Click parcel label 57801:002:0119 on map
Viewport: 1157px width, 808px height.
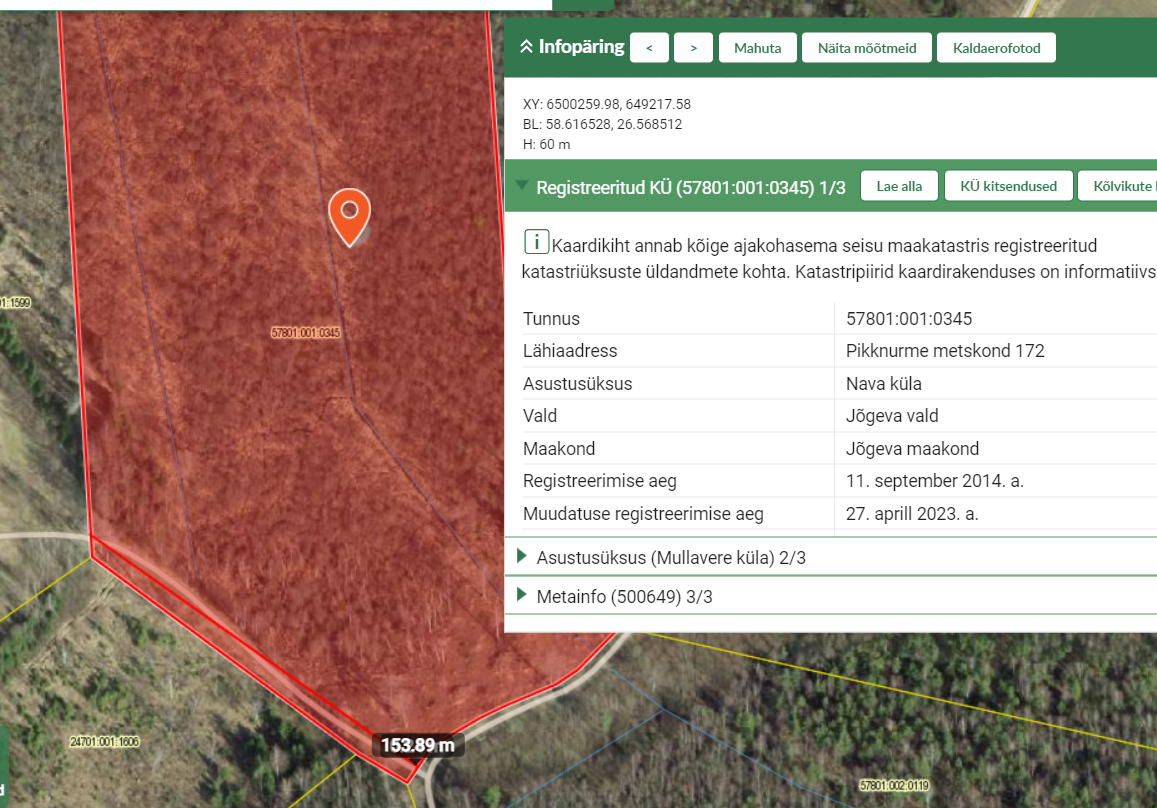click(893, 785)
